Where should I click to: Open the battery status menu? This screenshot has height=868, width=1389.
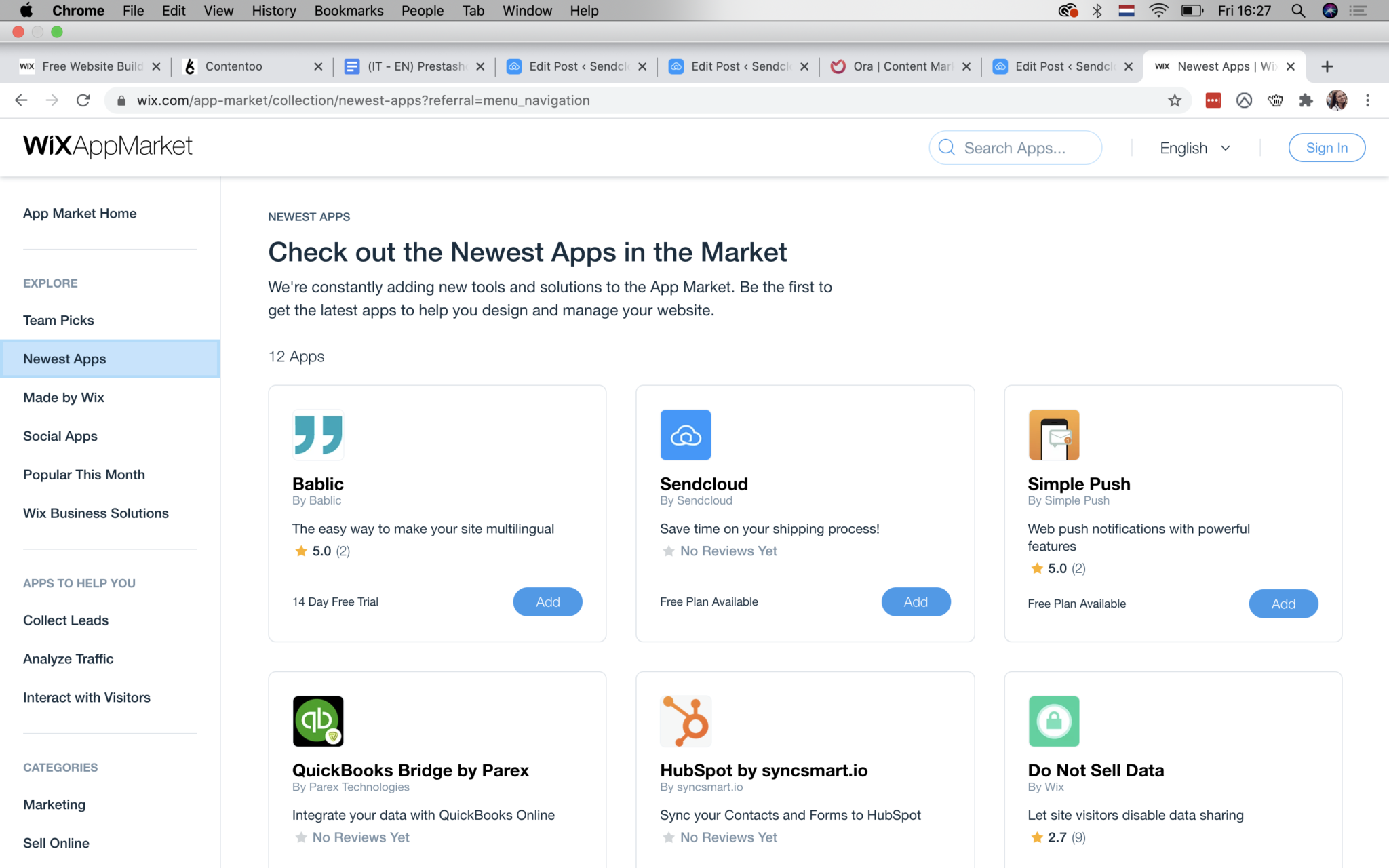[1192, 10]
